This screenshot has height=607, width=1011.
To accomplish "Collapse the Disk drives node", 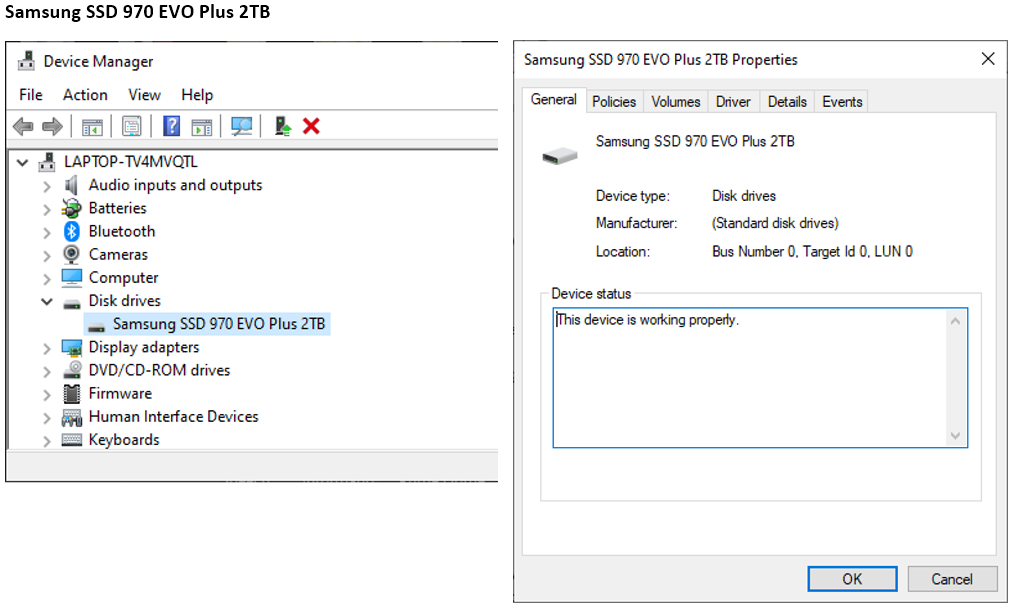I will pyautogui.click(x=47, y=301).
